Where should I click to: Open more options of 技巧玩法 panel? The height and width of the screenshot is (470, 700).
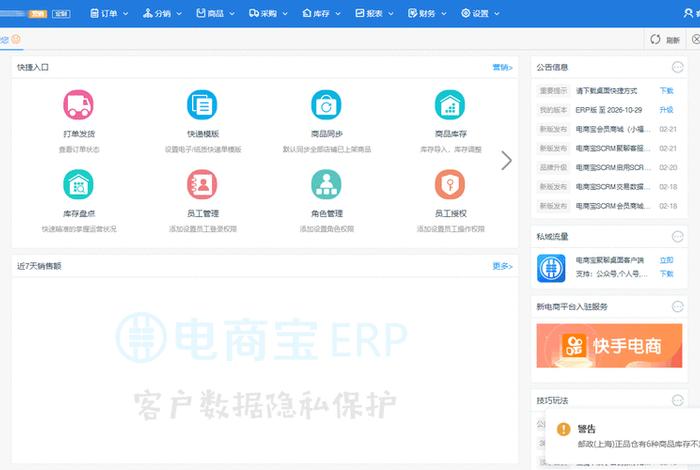[x=678, y=400]
